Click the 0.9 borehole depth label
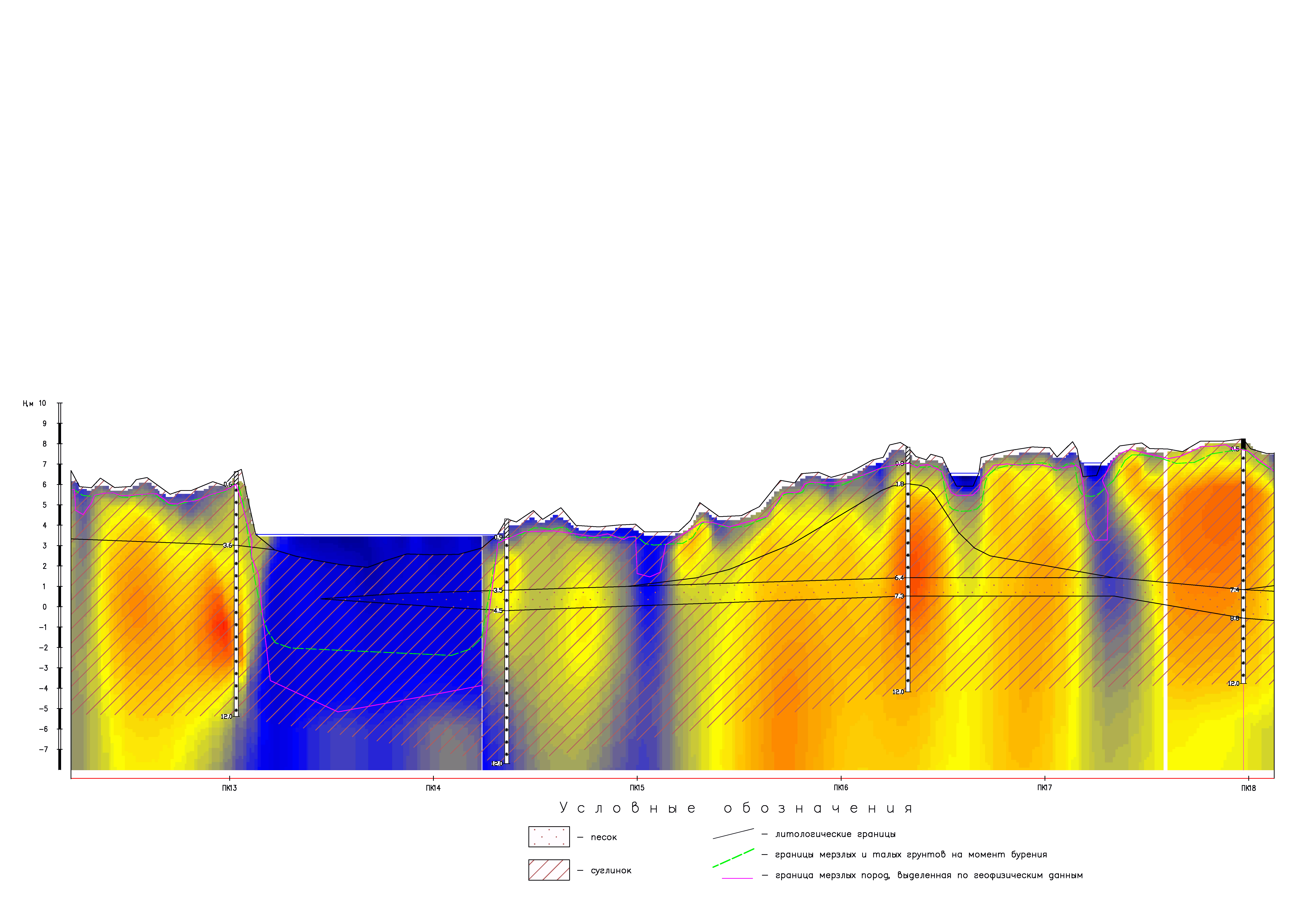The width and height of the screenshot is (1307, 924). [499, 537]
